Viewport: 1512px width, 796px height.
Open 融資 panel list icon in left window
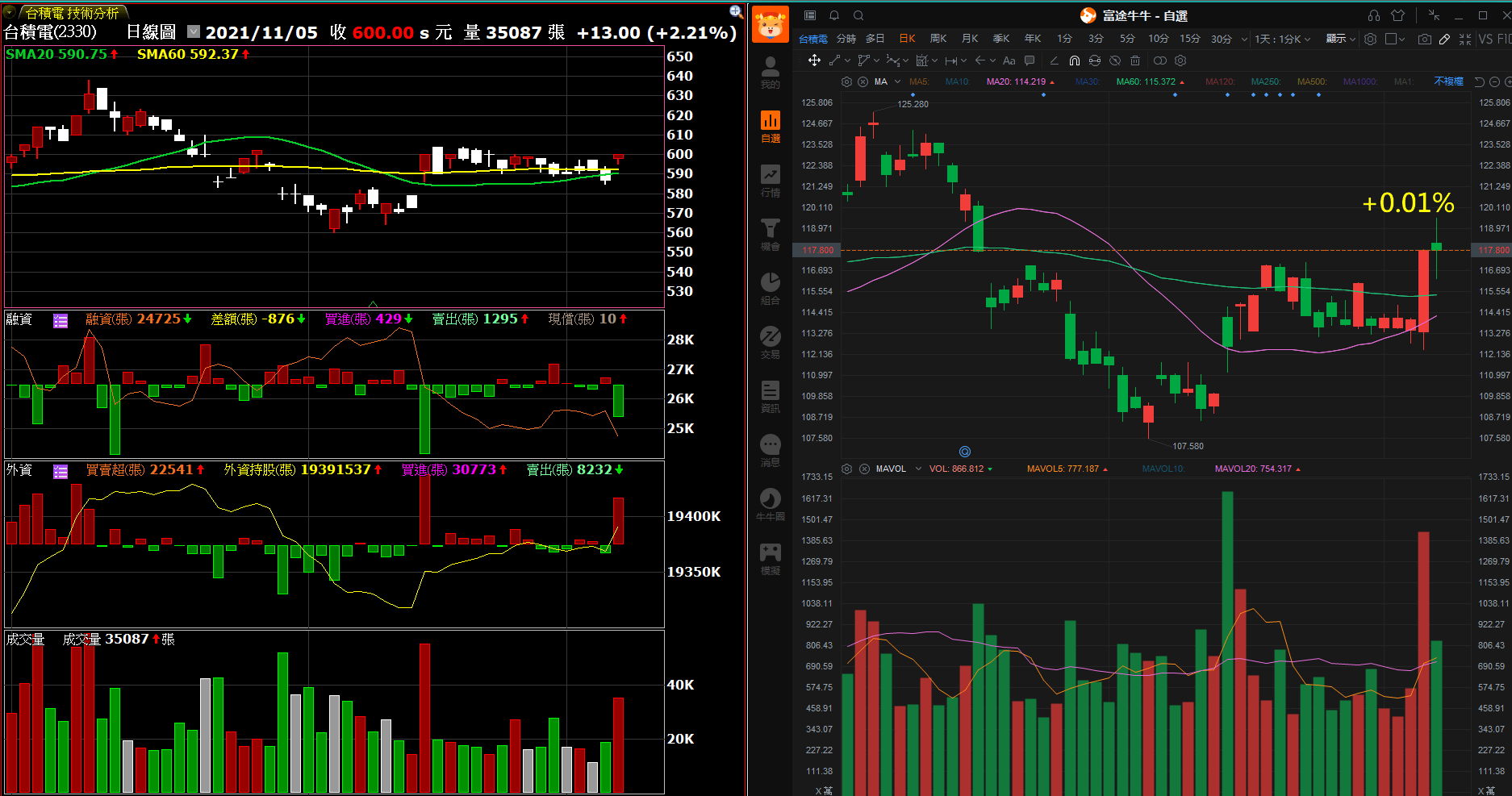click(61, 321)
